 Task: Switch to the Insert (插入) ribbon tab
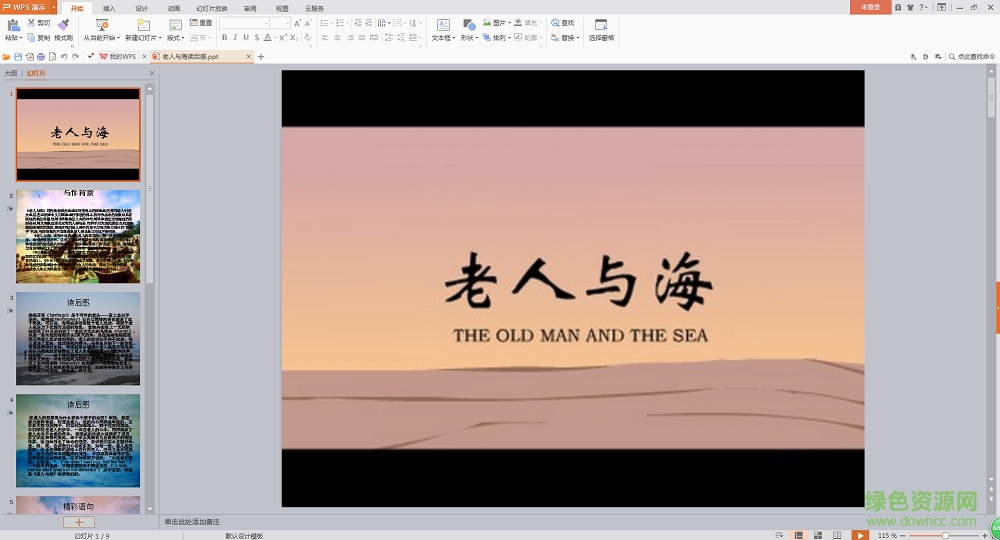pos(109,8)
